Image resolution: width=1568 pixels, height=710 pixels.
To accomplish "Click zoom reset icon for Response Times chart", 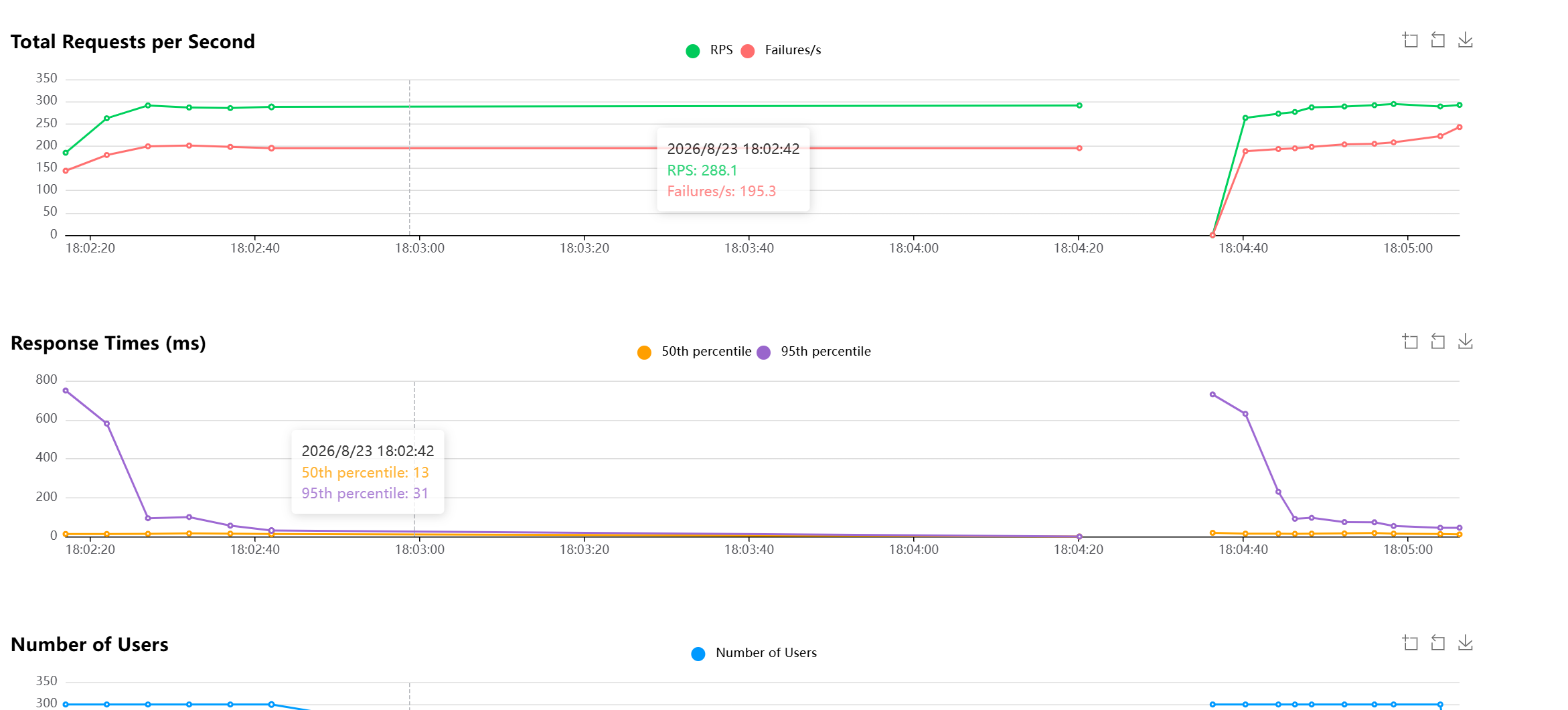I will tap(1437, 342).
